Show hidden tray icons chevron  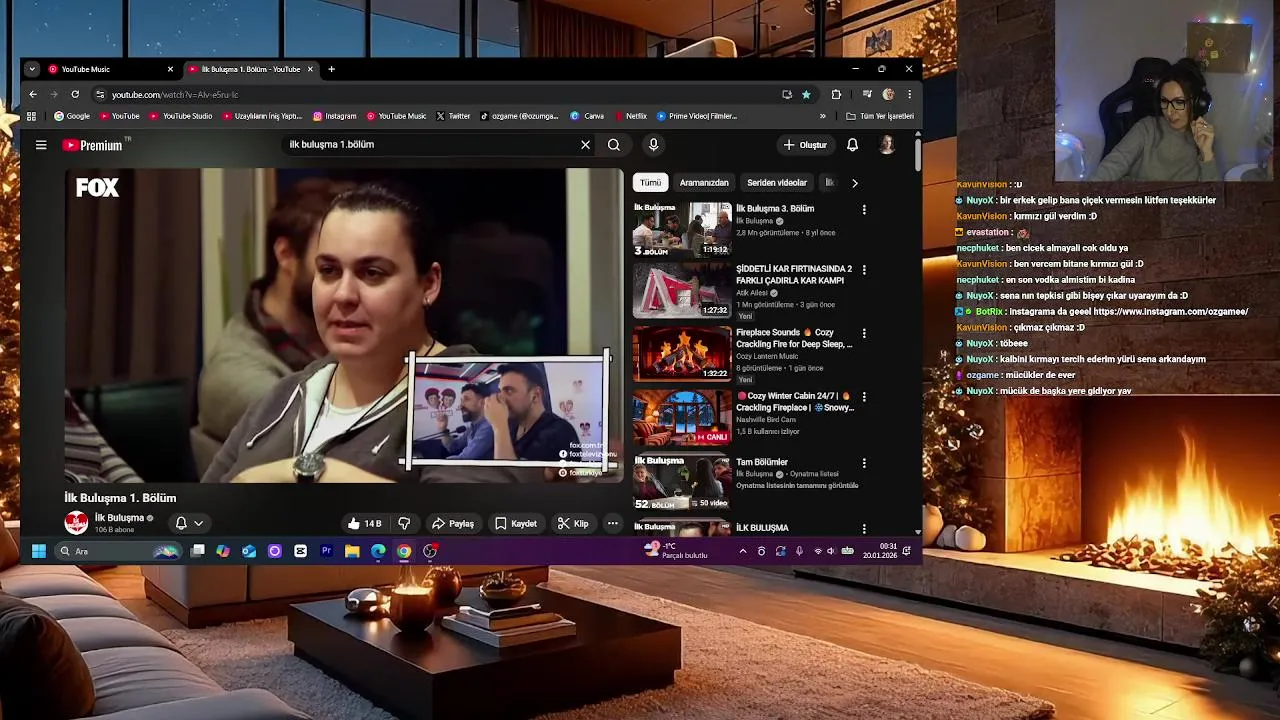click(x=742, y=551)
